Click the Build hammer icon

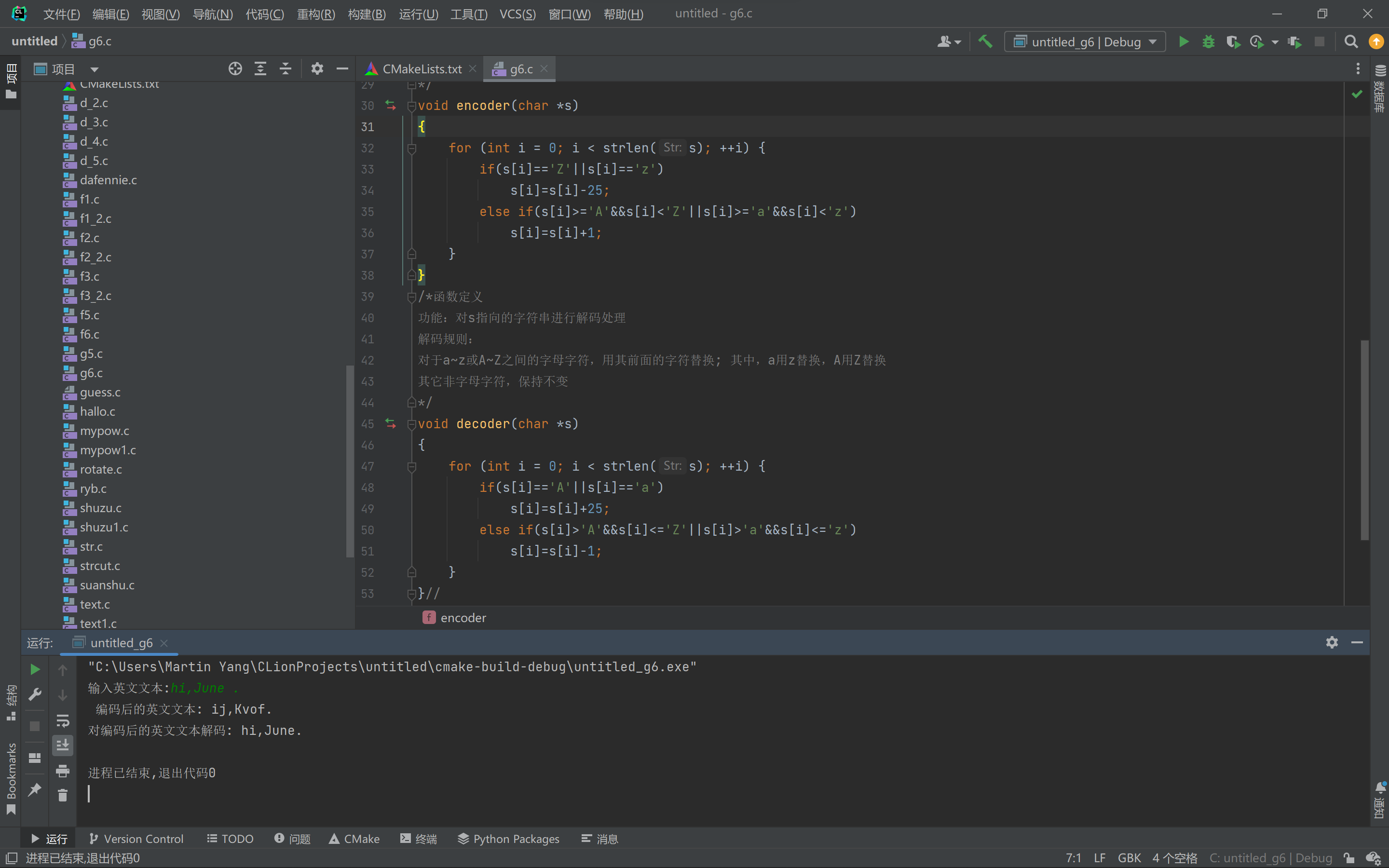tap(985, 41)
